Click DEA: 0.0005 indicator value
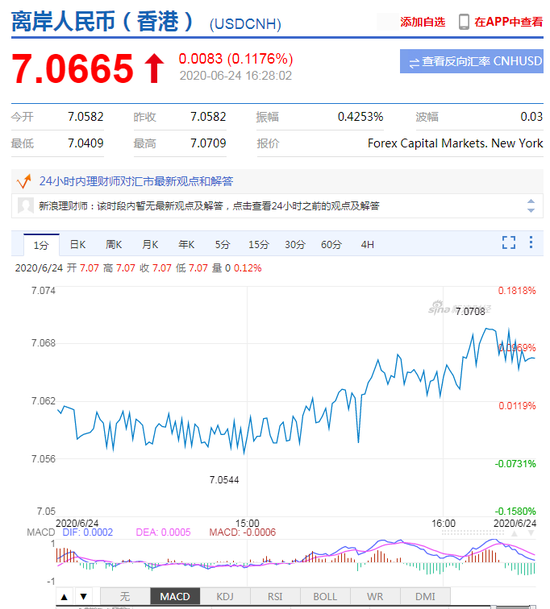The height and width of the screenshot is (609, 550). tap(163, 532)
